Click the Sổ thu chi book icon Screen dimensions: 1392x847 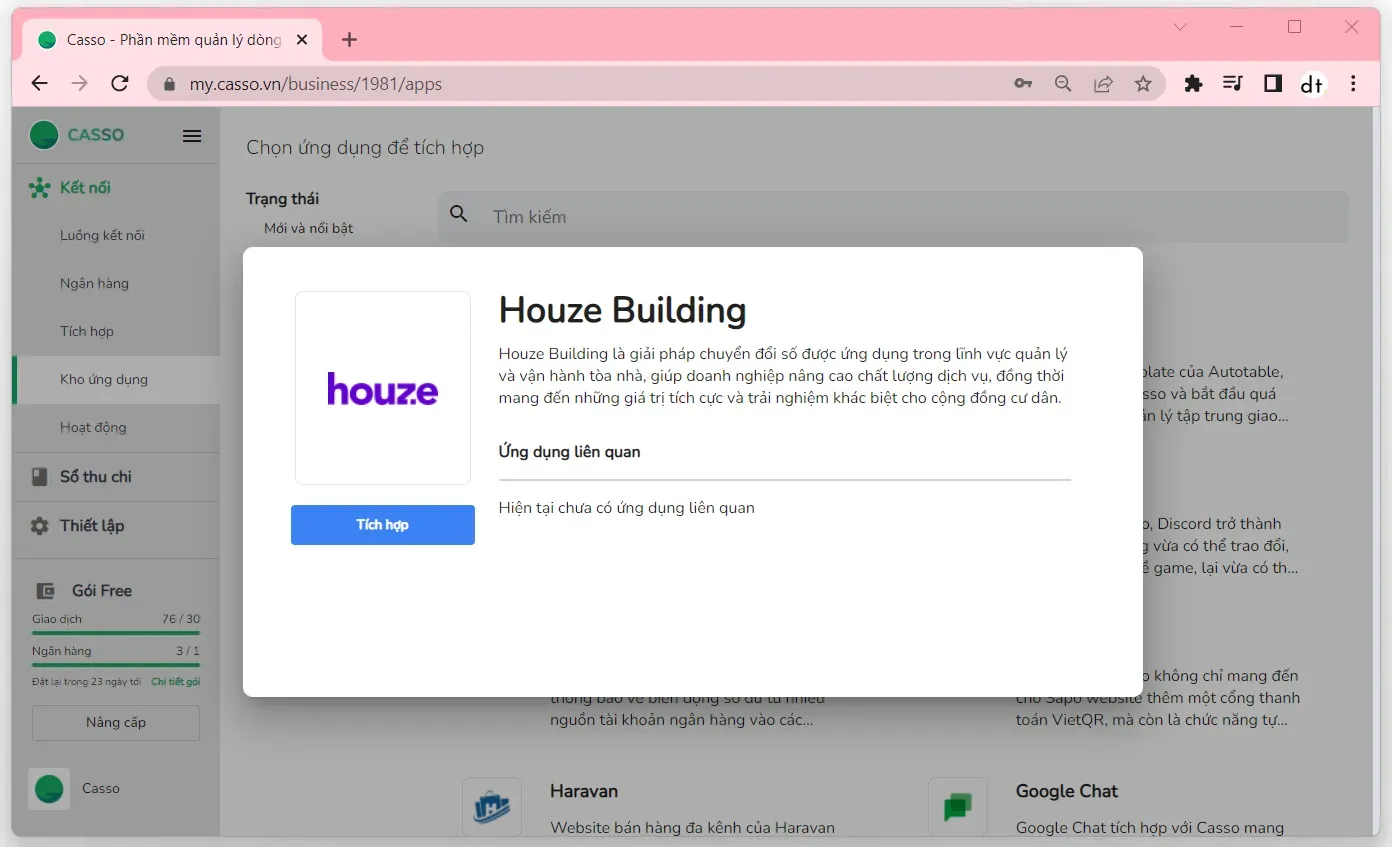[x=40, y=477]
